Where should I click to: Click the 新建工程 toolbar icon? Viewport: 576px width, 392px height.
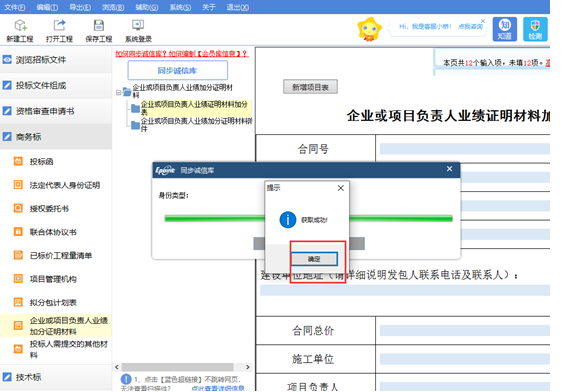[20, 30]
